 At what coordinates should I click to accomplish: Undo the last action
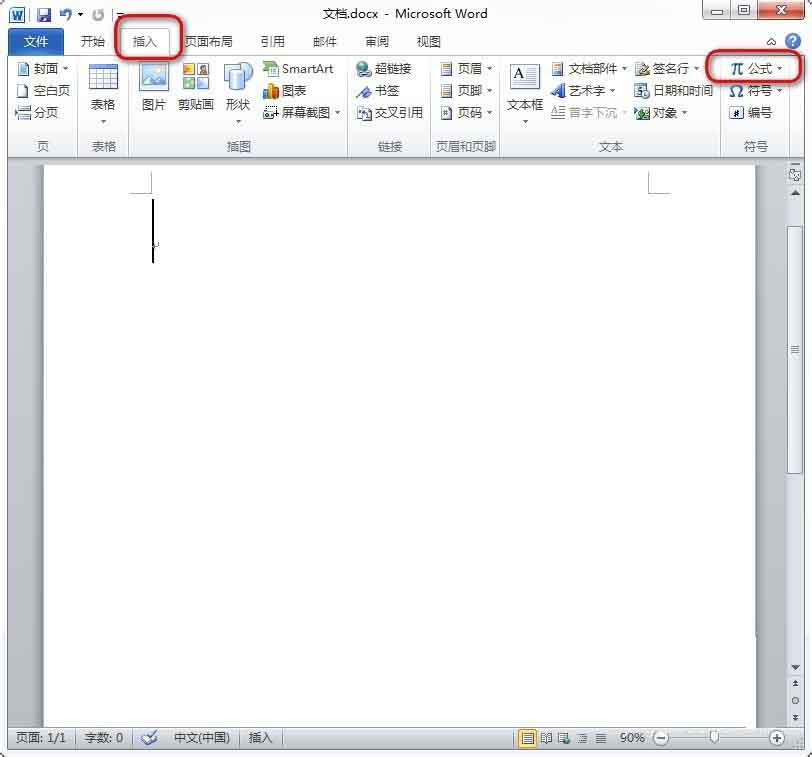[x=66, y=14]
